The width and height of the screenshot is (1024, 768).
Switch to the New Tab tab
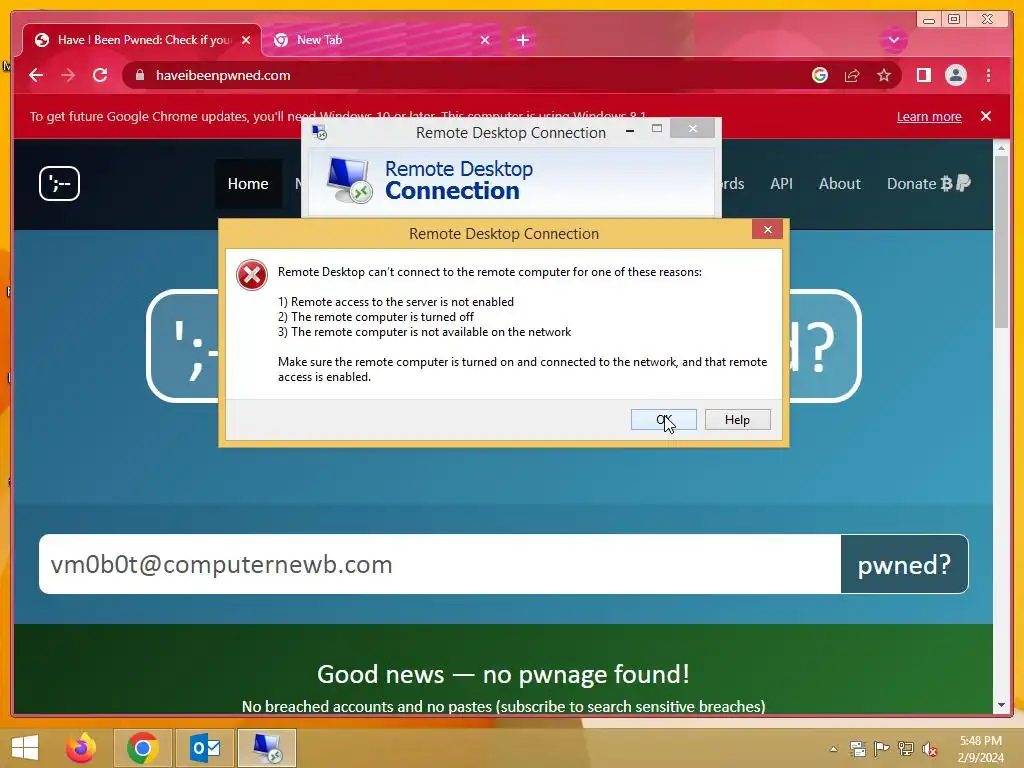coord(381,40)
